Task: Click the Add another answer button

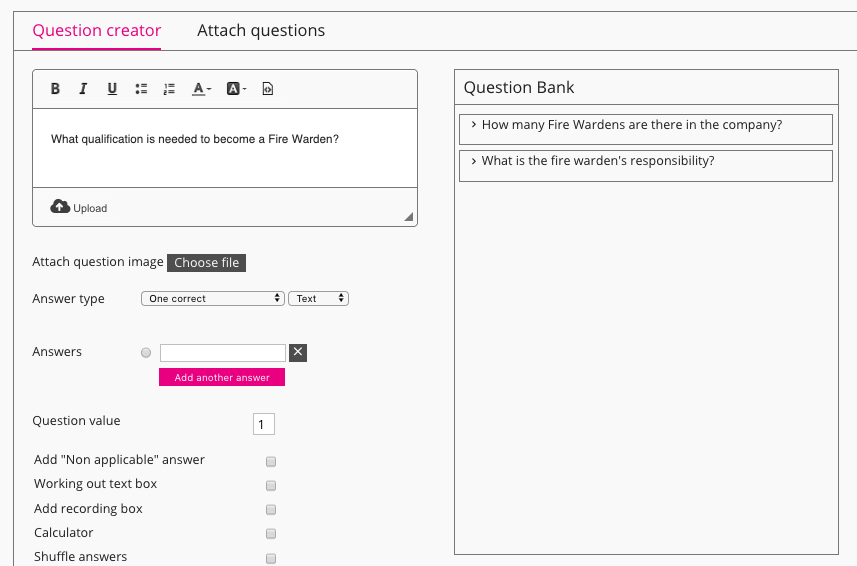Action: [x=222, y=377]
